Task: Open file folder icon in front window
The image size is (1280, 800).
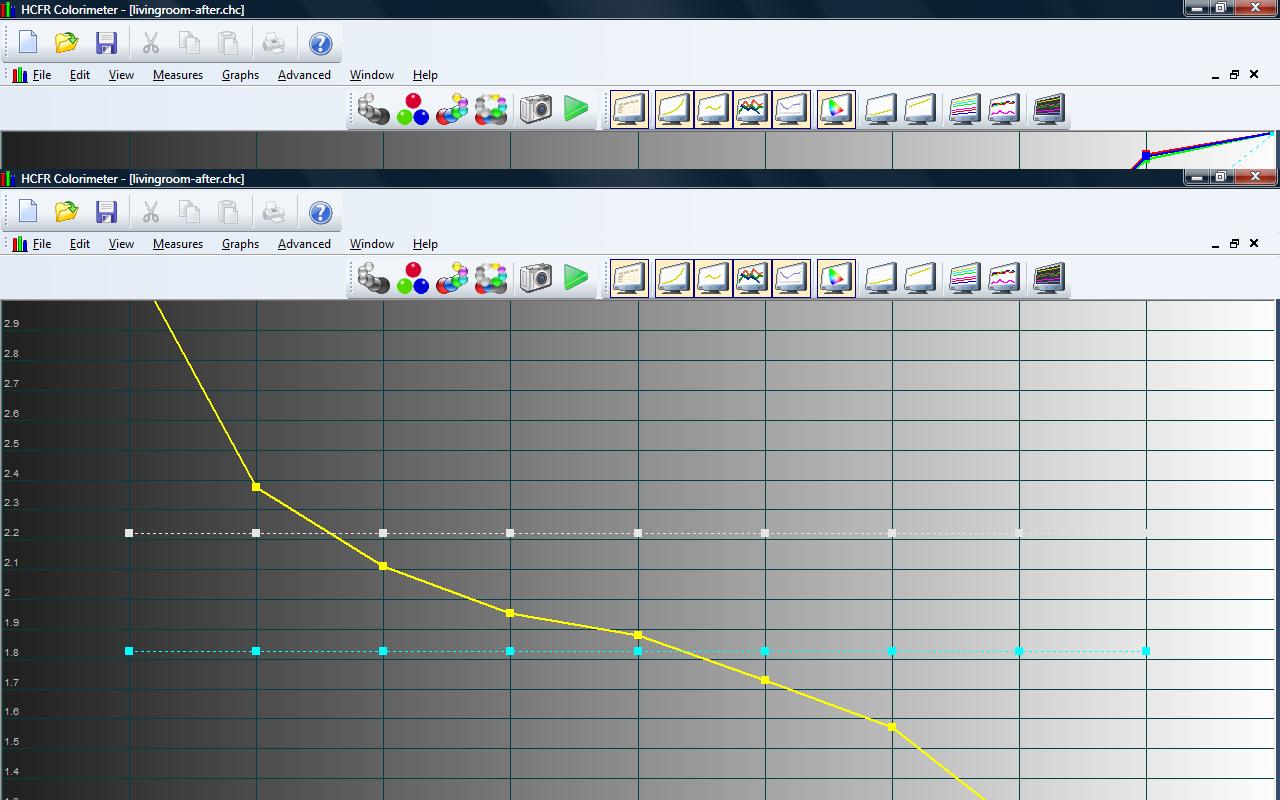Action: click(66, 212)
